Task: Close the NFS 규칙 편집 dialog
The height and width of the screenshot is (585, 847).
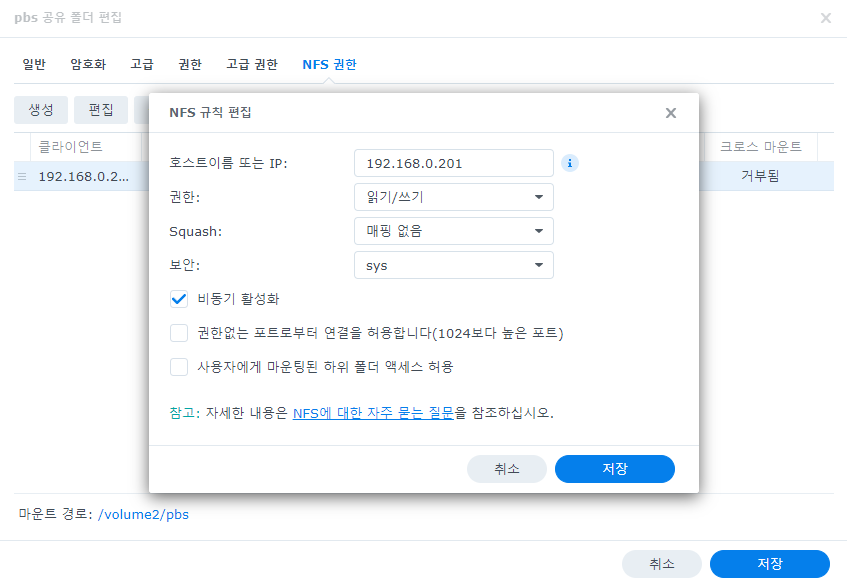Action: [x=670, y=113]
